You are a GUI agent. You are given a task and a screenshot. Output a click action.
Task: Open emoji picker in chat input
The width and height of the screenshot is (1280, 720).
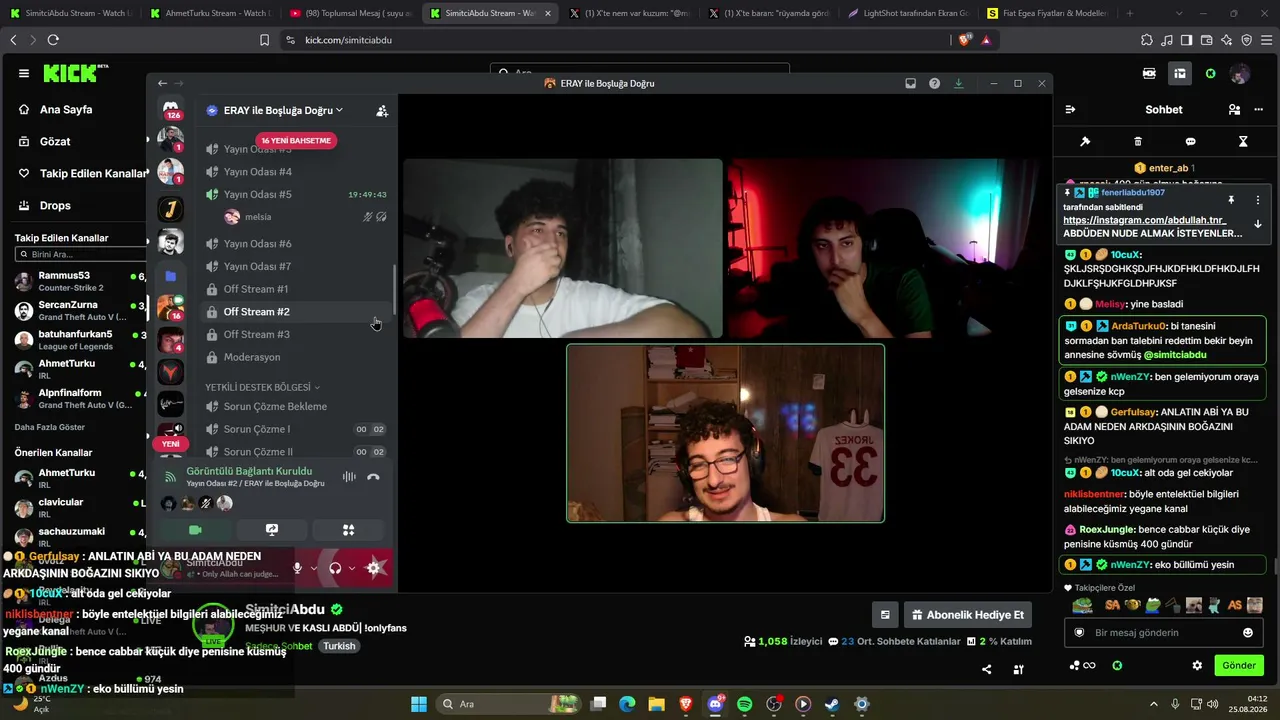(x=1247, y=633)
